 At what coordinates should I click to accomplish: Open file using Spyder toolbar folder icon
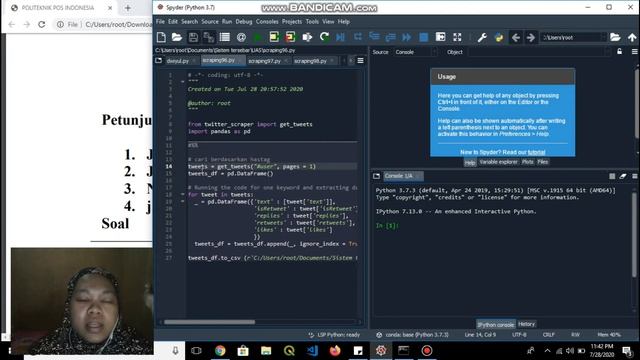177,37
